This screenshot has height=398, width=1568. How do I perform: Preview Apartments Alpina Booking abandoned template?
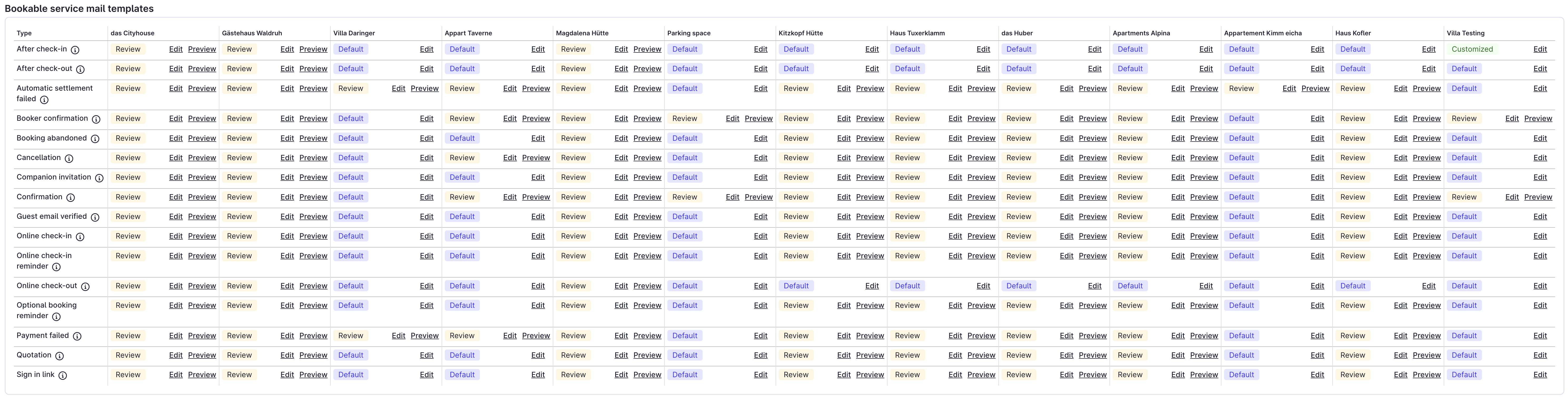pyautogui.click(x=1205, y=138)
